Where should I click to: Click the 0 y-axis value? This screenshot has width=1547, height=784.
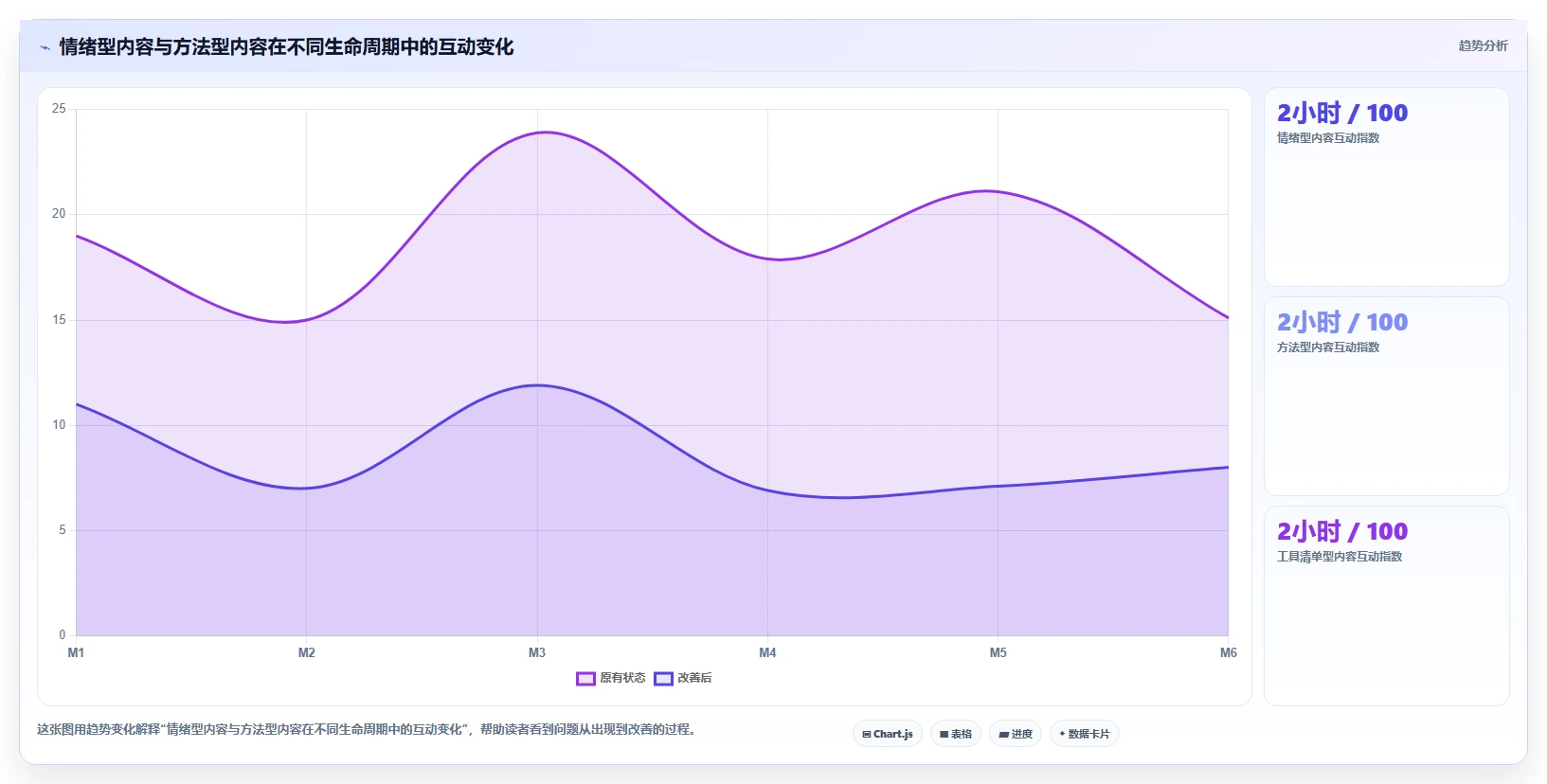(63, 635)
